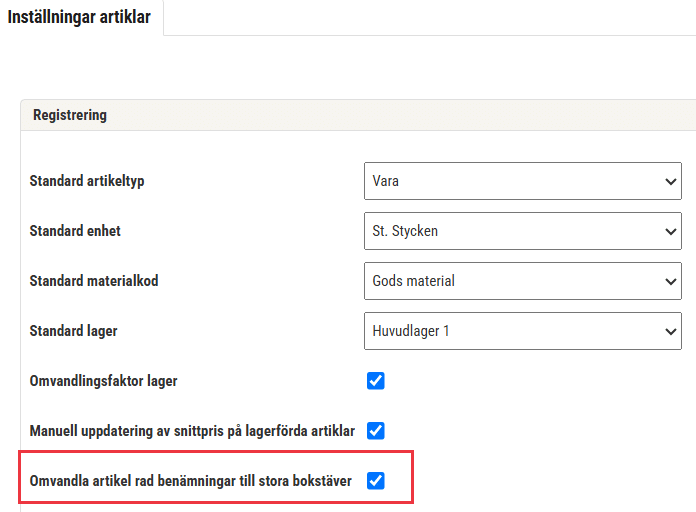Viewport: 696px width, 512px height.
Task: Open the Huvudlager 1 warehouse dropdown
Action: coord(523,331)
